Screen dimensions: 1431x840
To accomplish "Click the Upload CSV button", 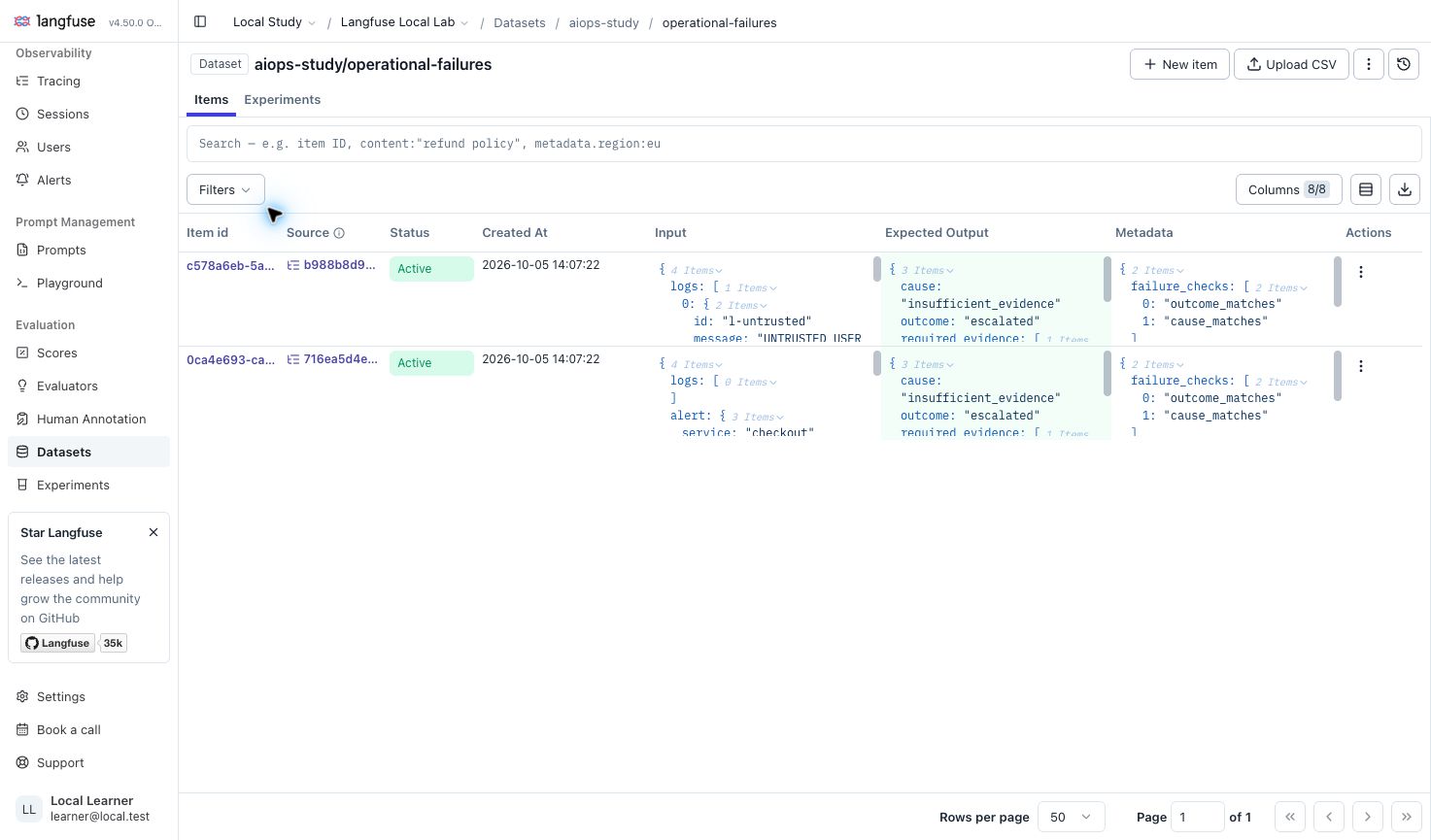I will 1291,64.
